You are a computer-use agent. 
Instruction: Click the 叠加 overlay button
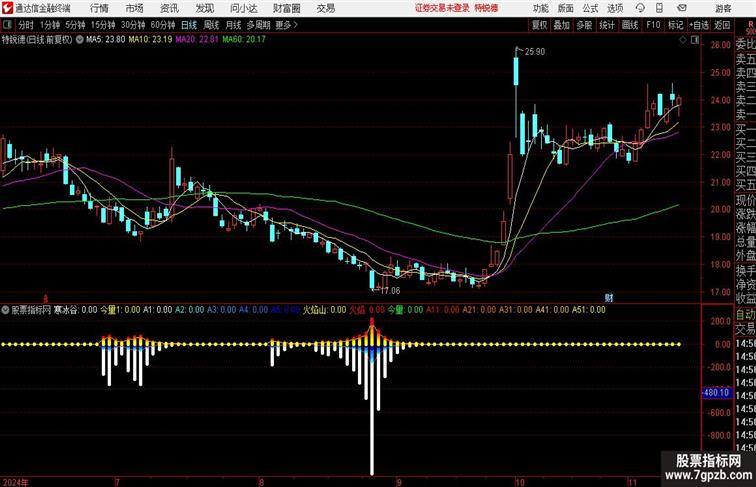click(561, 25)
